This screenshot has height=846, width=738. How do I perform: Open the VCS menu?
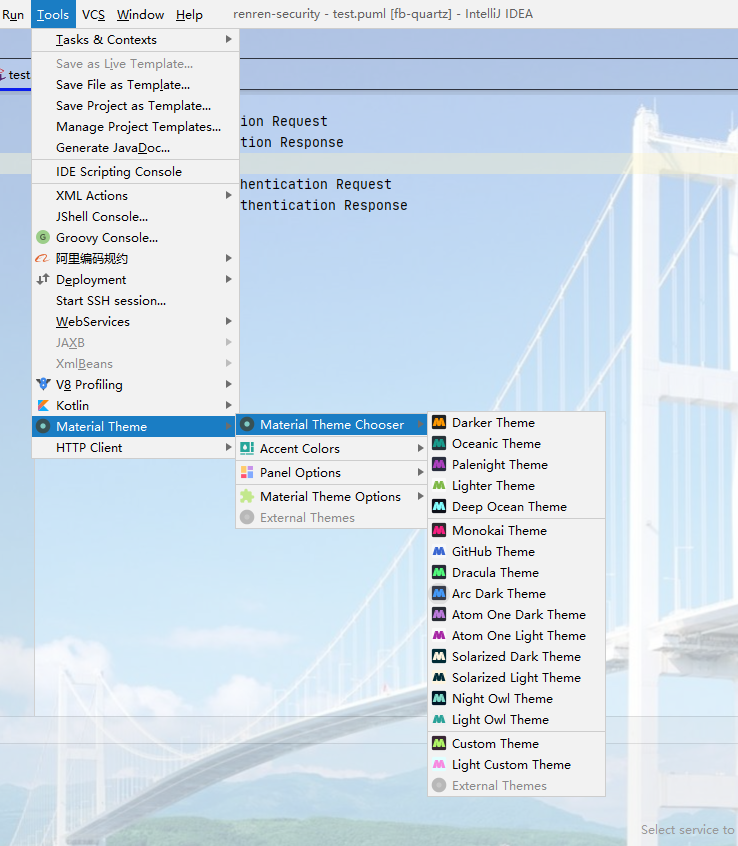click(93, 15)
